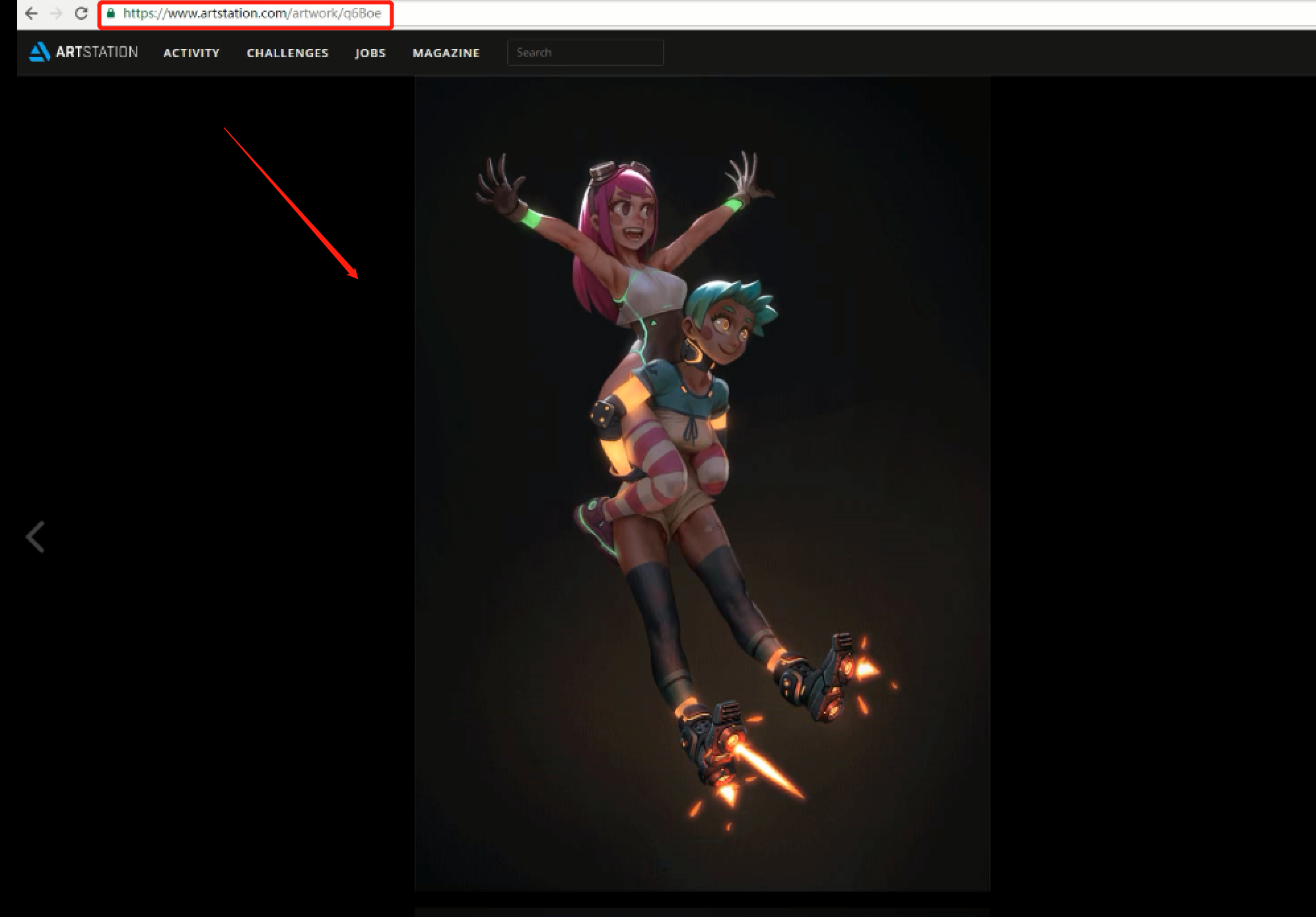Reload the page with refresh icon
Screen dimensions: 1316x917
pos(81,13)
